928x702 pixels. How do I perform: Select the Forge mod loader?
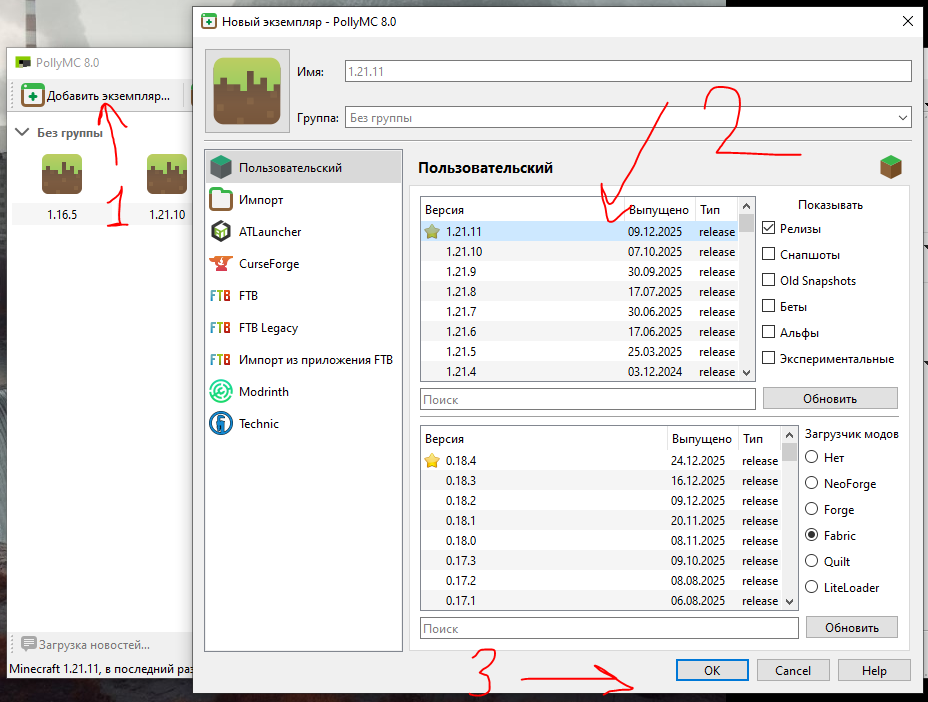pos(811,509)
